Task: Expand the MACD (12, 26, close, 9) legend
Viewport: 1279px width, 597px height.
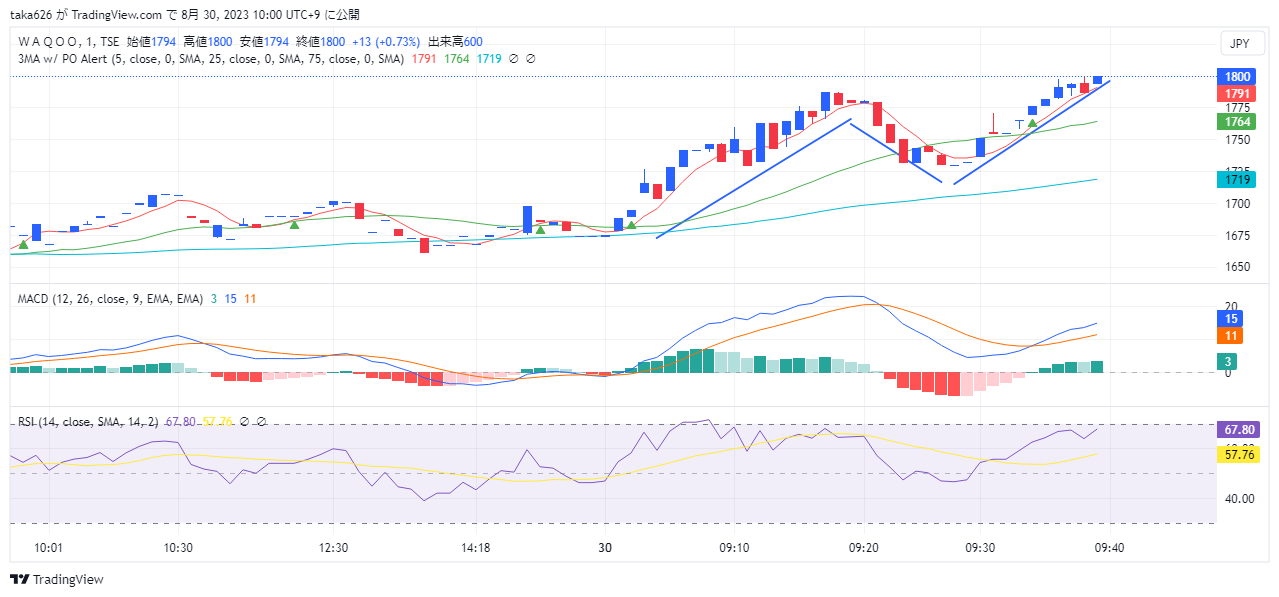Action: (x=110, y=299)
